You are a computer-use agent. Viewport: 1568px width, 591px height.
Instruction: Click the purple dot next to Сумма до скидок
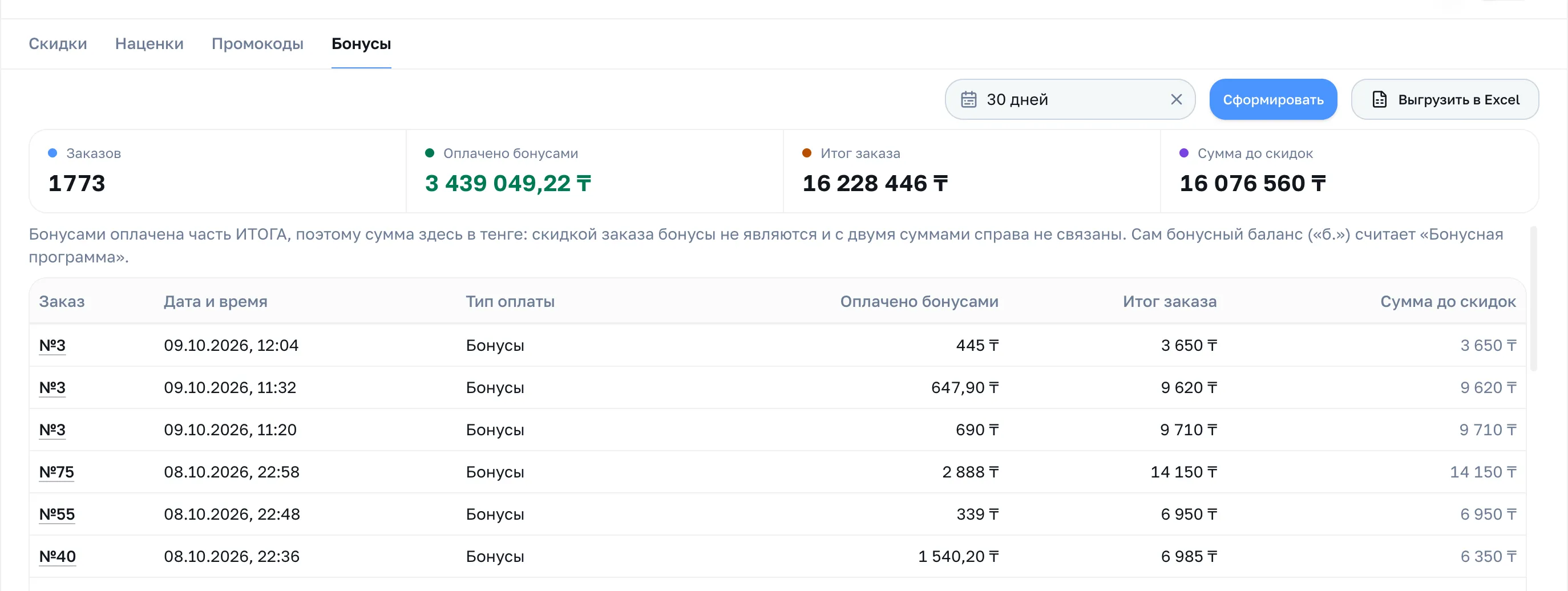pos(1184,153)
